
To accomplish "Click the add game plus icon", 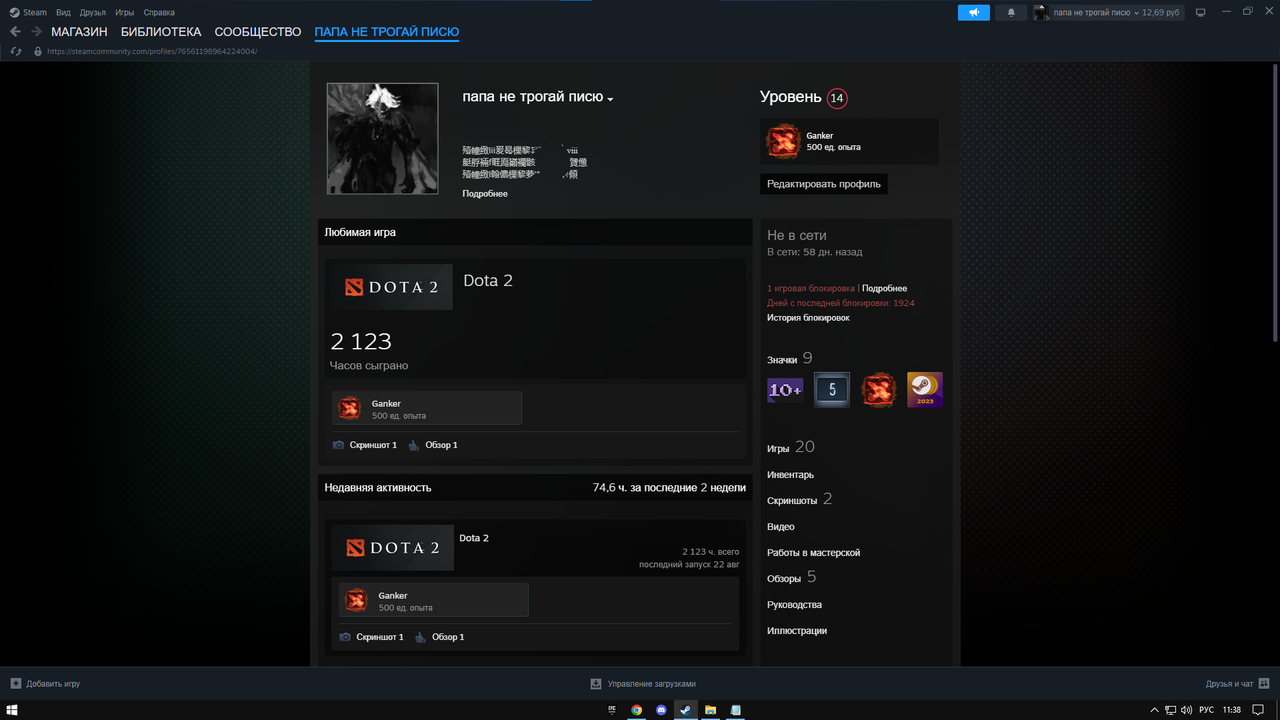I will click(15, 684).
